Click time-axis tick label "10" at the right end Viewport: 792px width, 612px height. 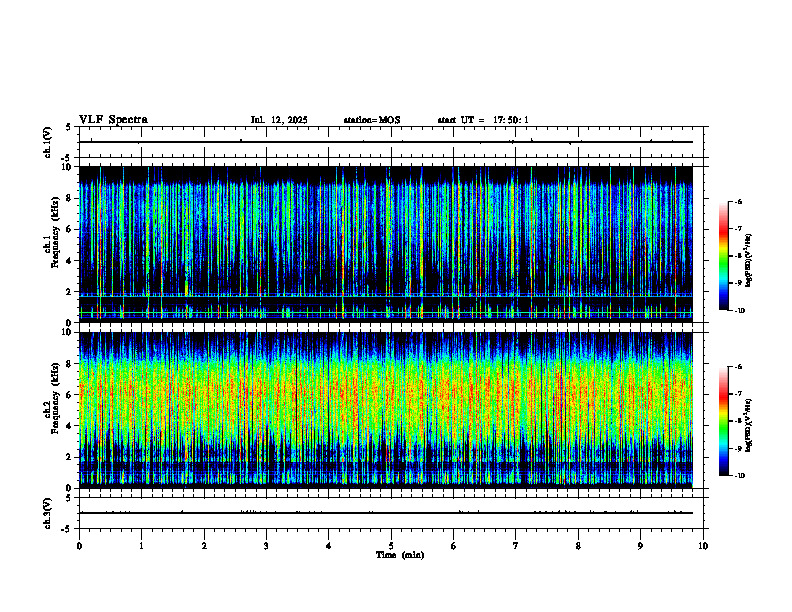(703, 546)
